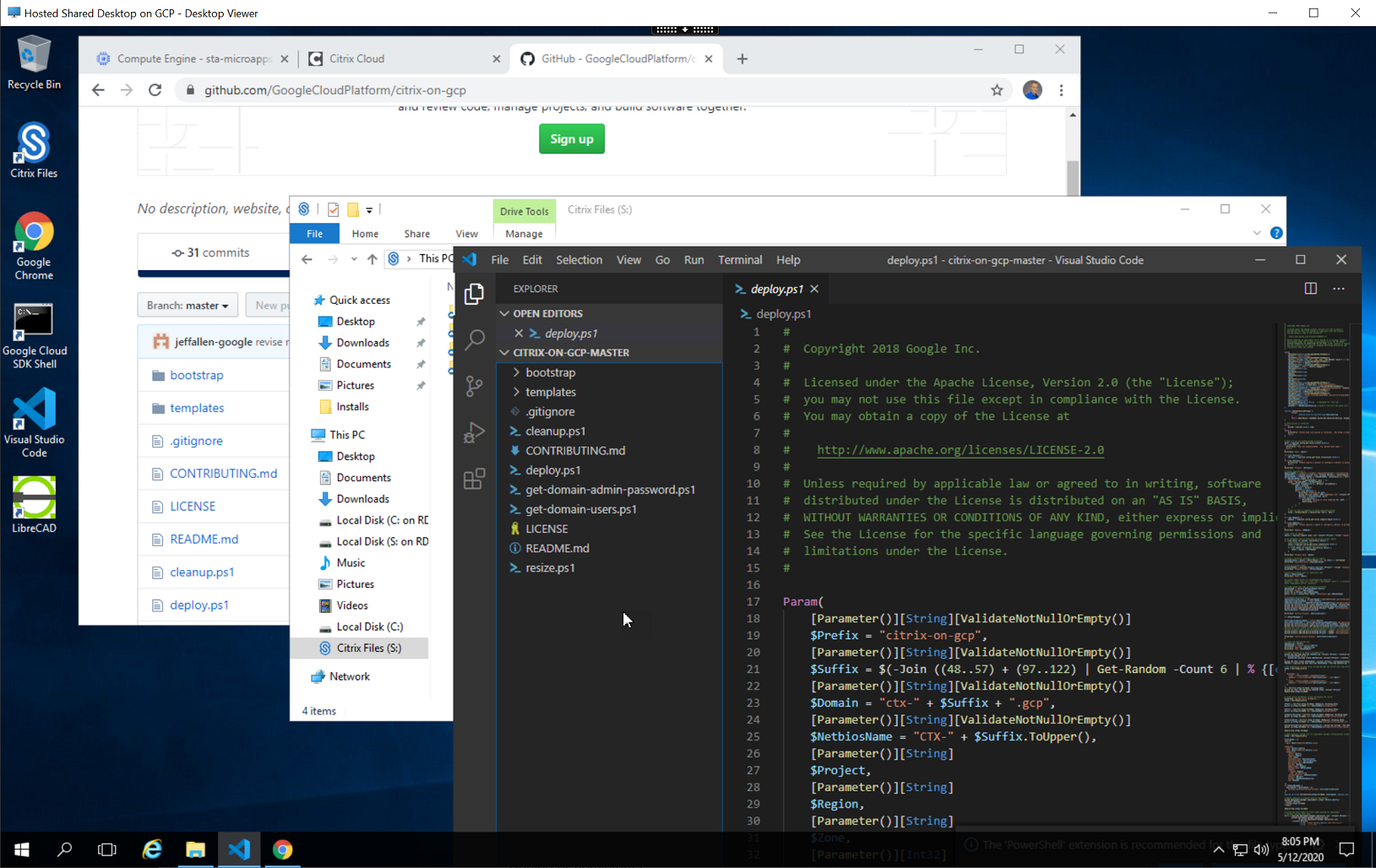Image resolution: width=1376 pixels, height=868 pixels.
Task: Launch Internet Explorer from taskbar
Action: click(x=152, y=849)
